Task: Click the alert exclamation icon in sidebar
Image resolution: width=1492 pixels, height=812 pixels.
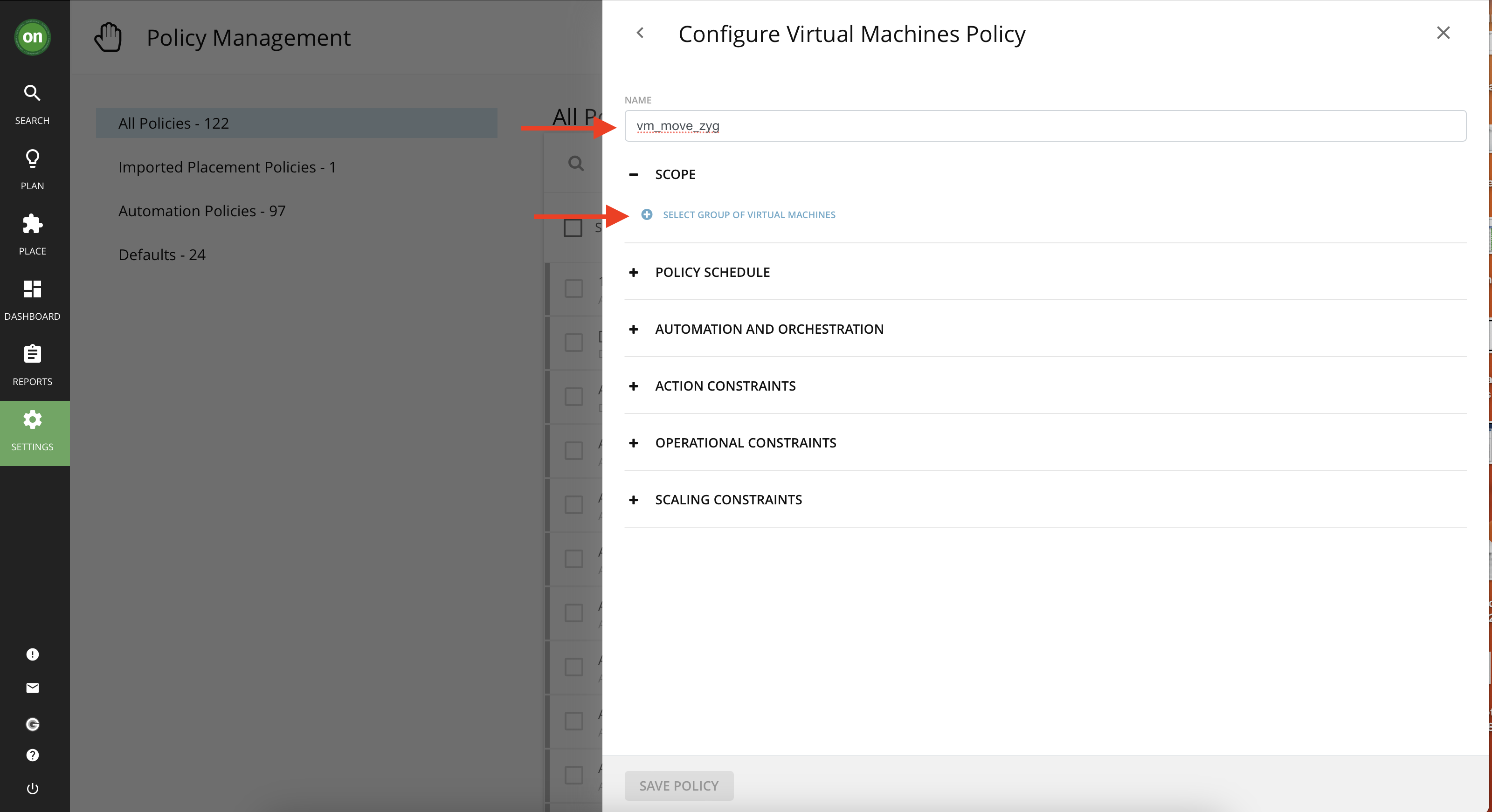Action: pos(33,654)
